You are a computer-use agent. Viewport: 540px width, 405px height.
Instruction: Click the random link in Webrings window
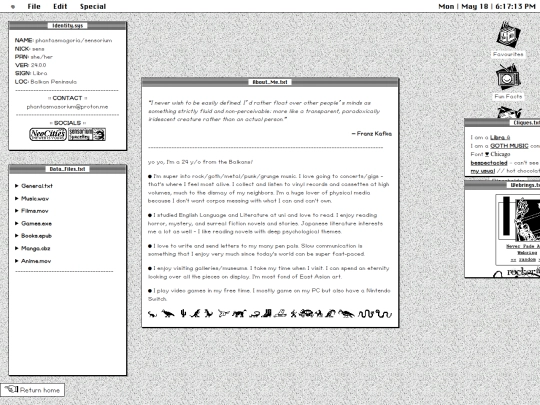click(527, 260)
